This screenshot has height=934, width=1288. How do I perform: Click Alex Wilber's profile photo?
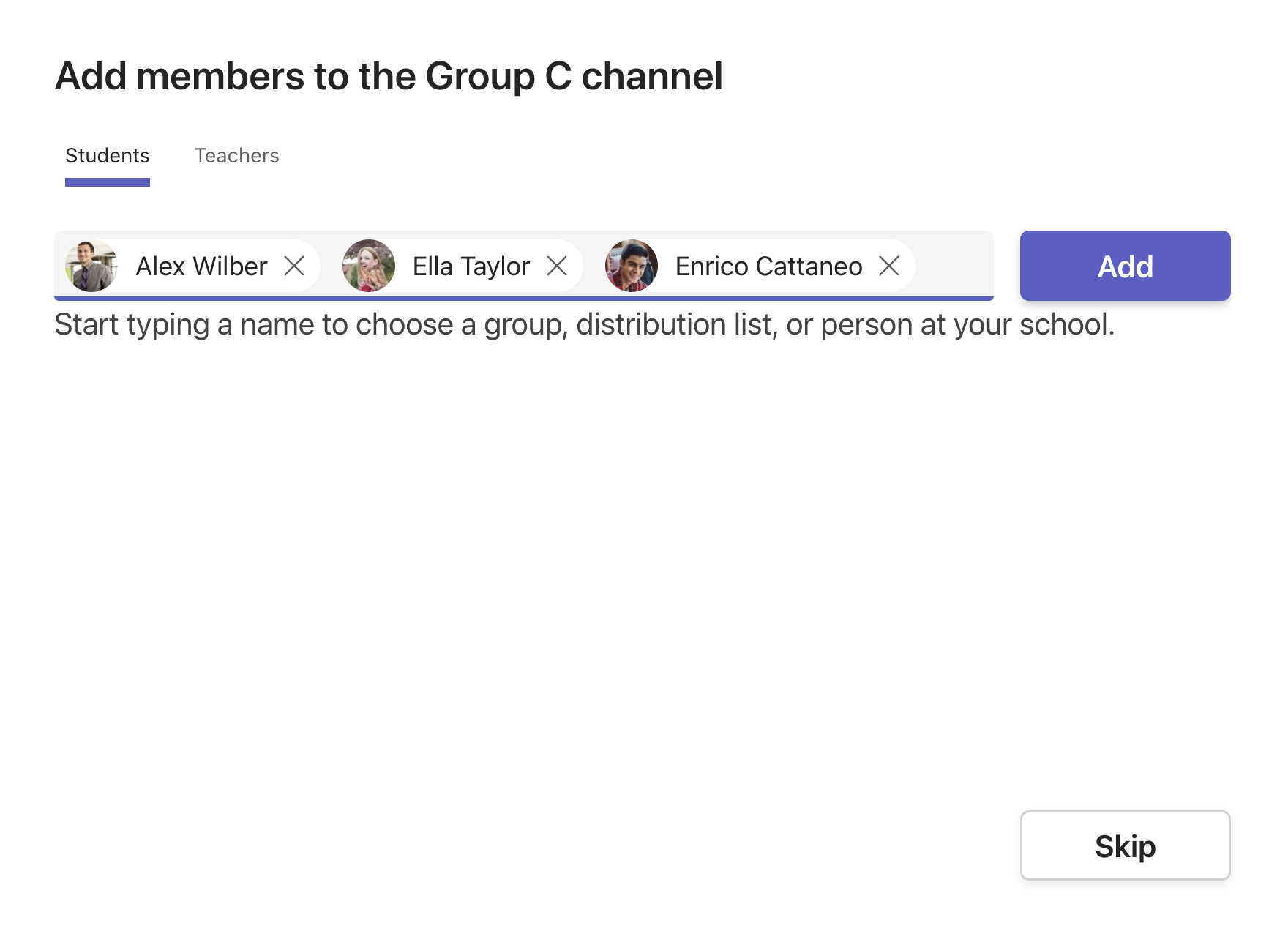pos(91,266)
